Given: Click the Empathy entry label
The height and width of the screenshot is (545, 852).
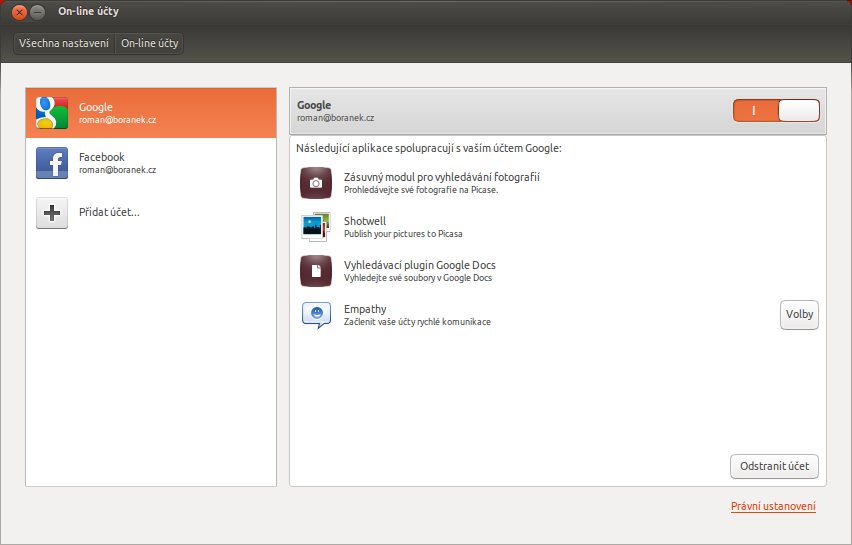Looking at the screenshot, I should [365, 309].
